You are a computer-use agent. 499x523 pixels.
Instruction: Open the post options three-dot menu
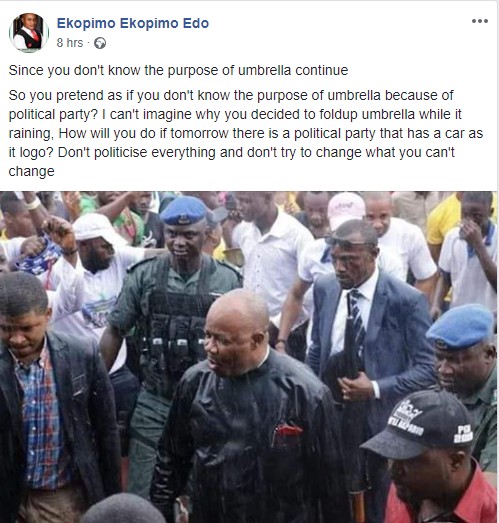(x=480, y=21)
